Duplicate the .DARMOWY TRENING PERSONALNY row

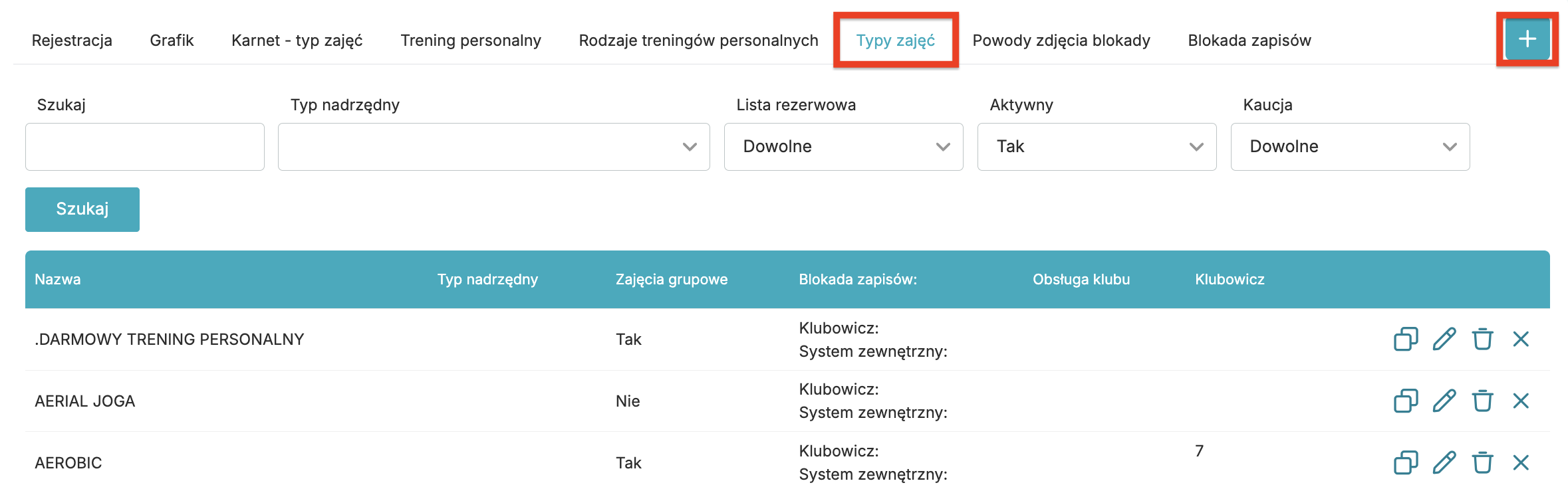1406,339
